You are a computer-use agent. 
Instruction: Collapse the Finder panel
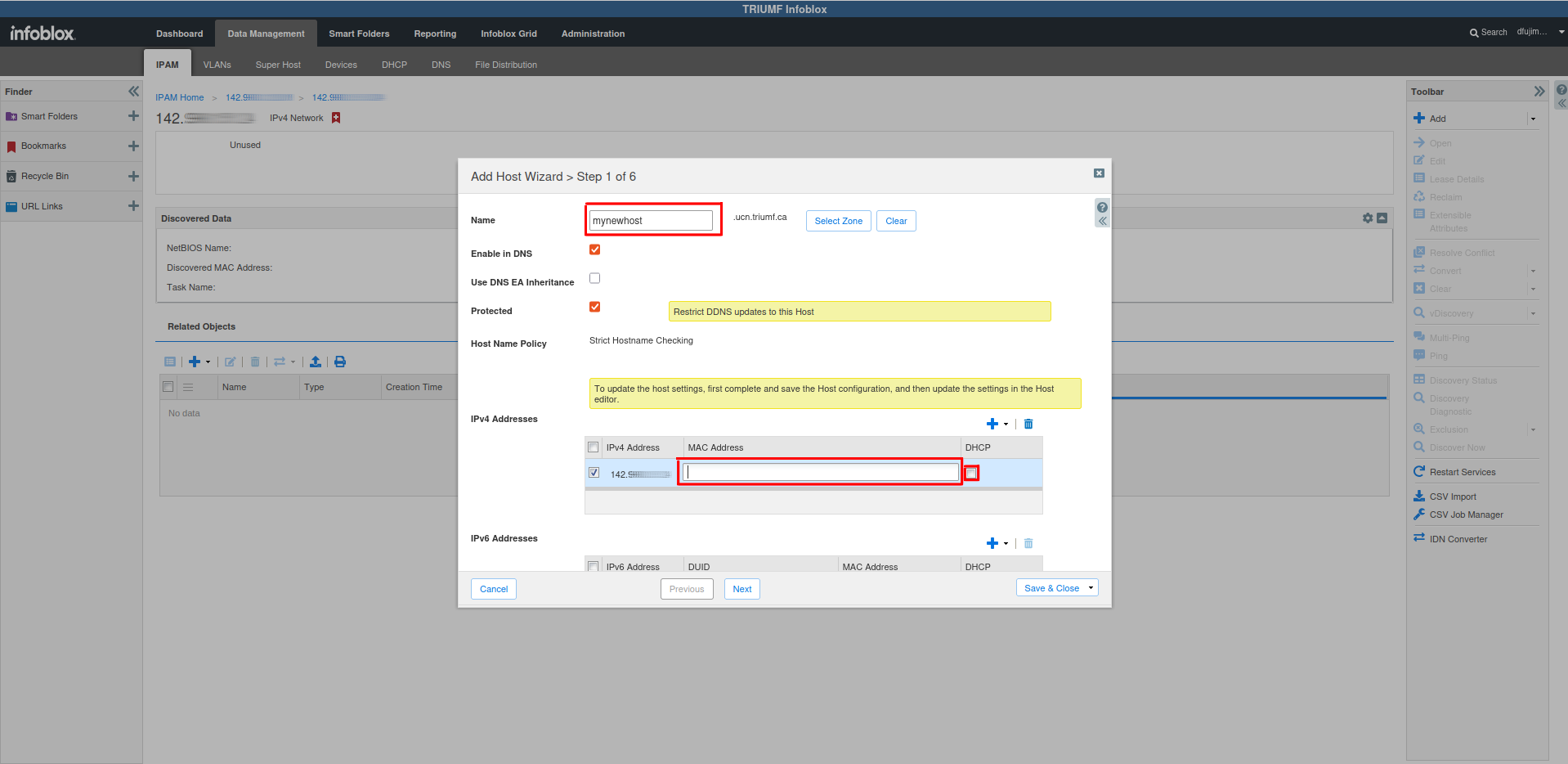133,92
